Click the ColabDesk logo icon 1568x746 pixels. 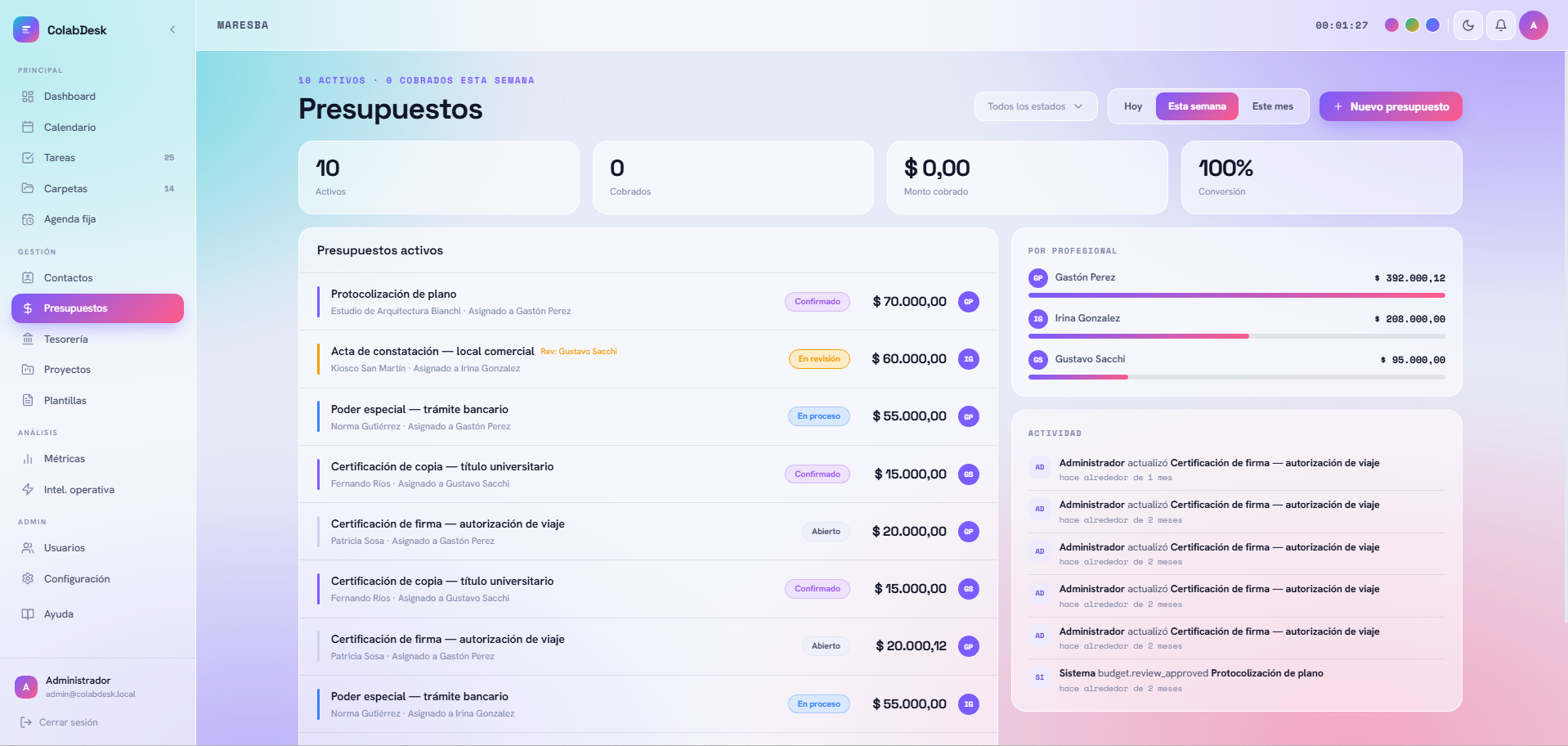pos(26,29)
